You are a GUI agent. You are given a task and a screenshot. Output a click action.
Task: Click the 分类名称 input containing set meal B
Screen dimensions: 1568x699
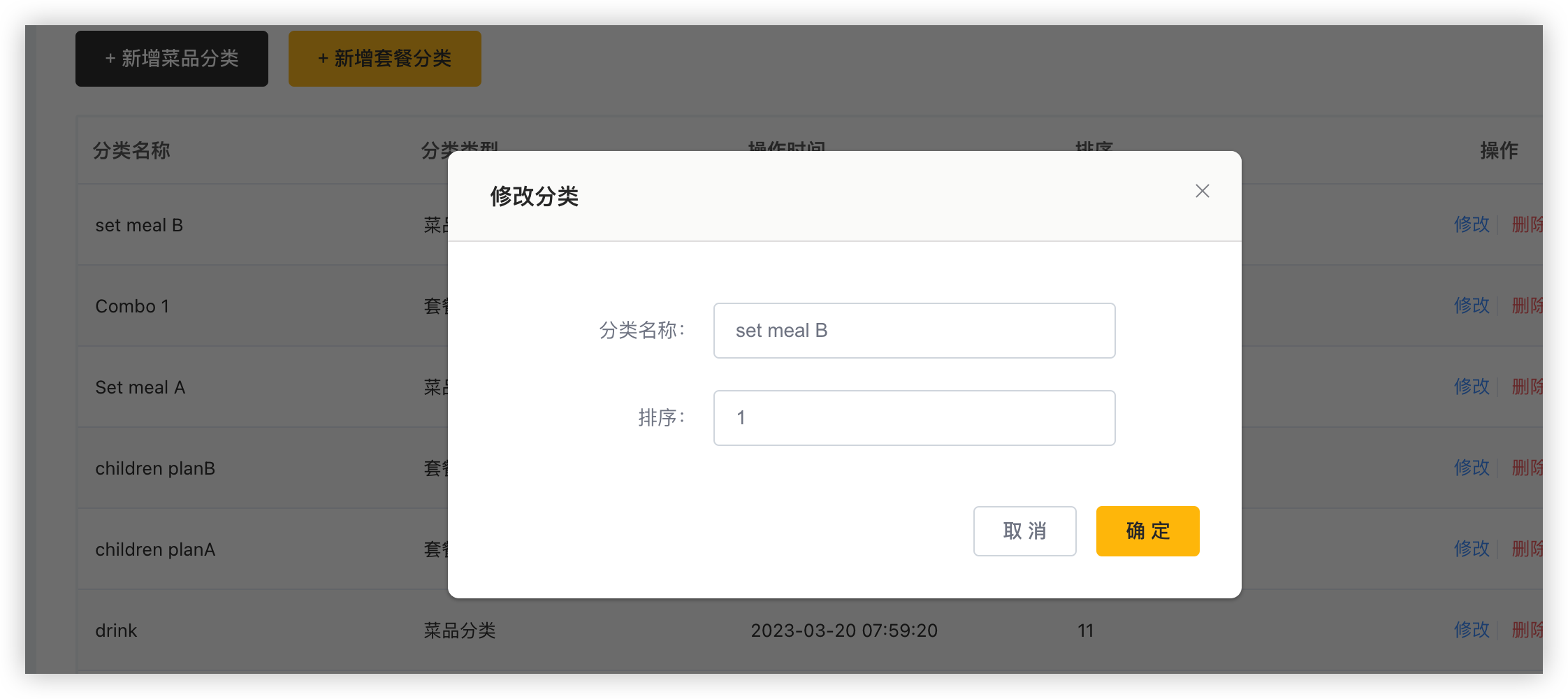914,330
